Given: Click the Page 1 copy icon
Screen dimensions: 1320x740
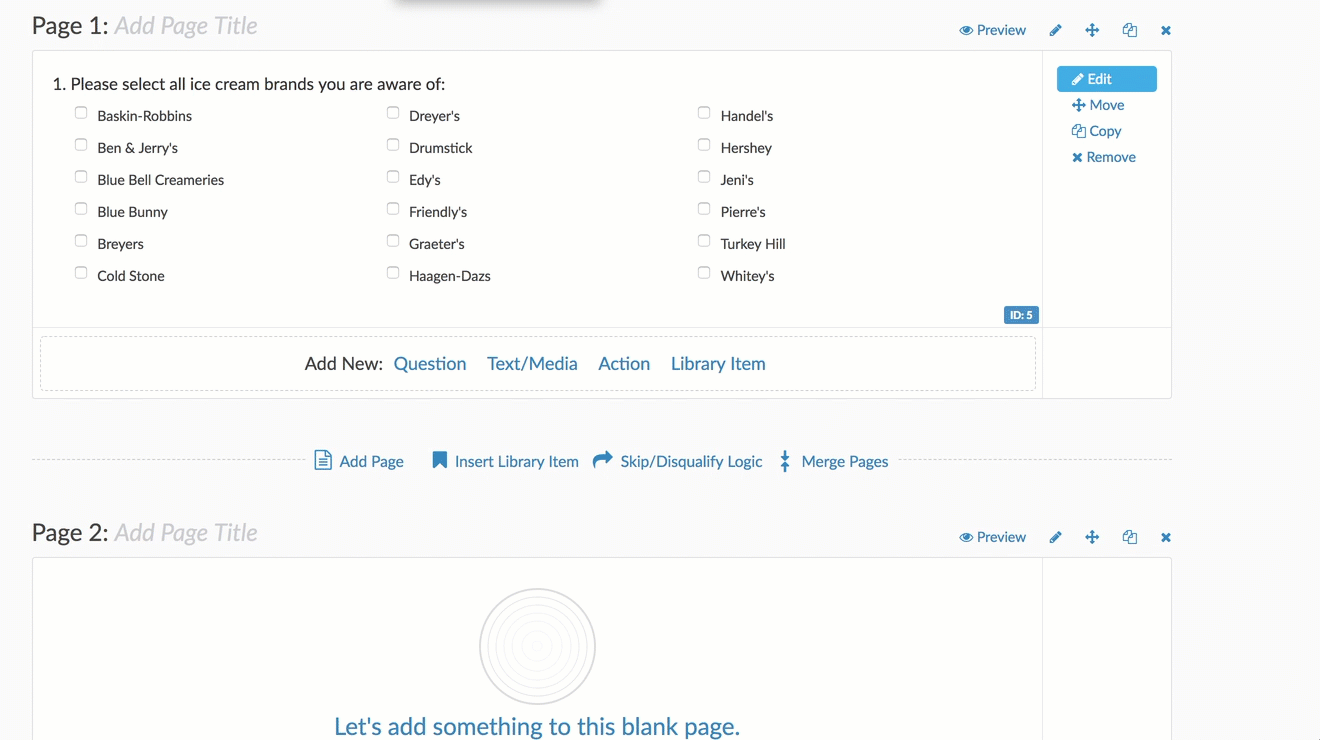Looking at the screenshot, I should click(1130, 30).
